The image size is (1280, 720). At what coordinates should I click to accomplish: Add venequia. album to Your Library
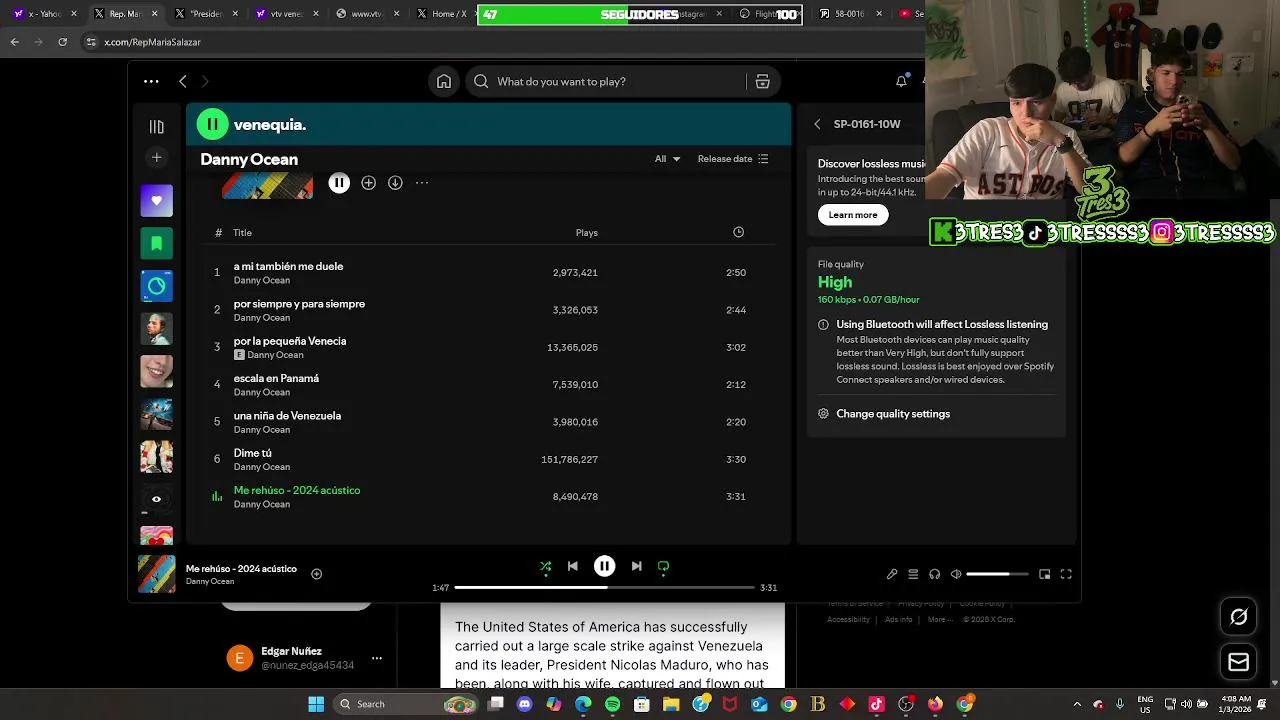pos(368,183)
